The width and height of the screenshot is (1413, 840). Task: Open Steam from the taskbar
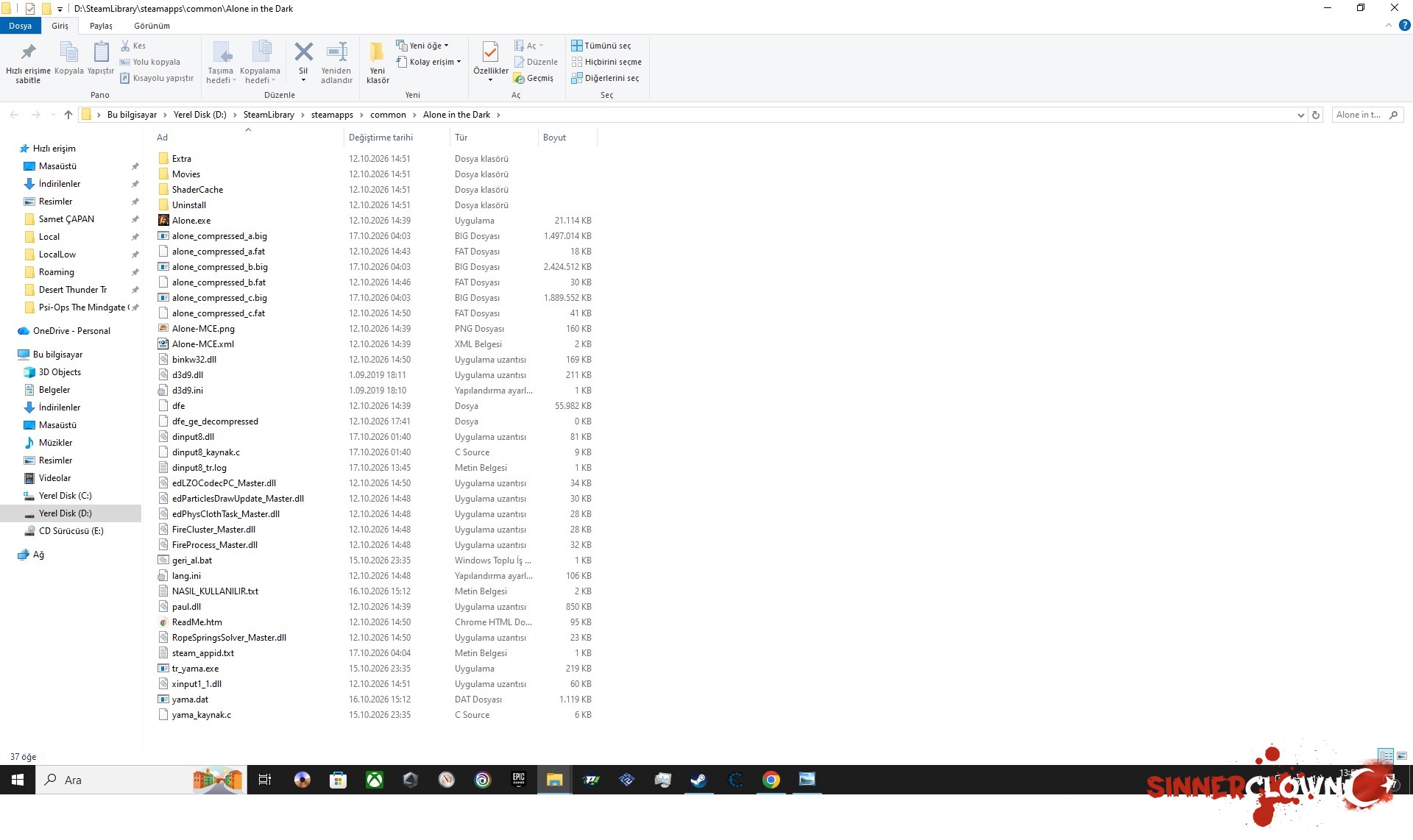tap(698, 780)
